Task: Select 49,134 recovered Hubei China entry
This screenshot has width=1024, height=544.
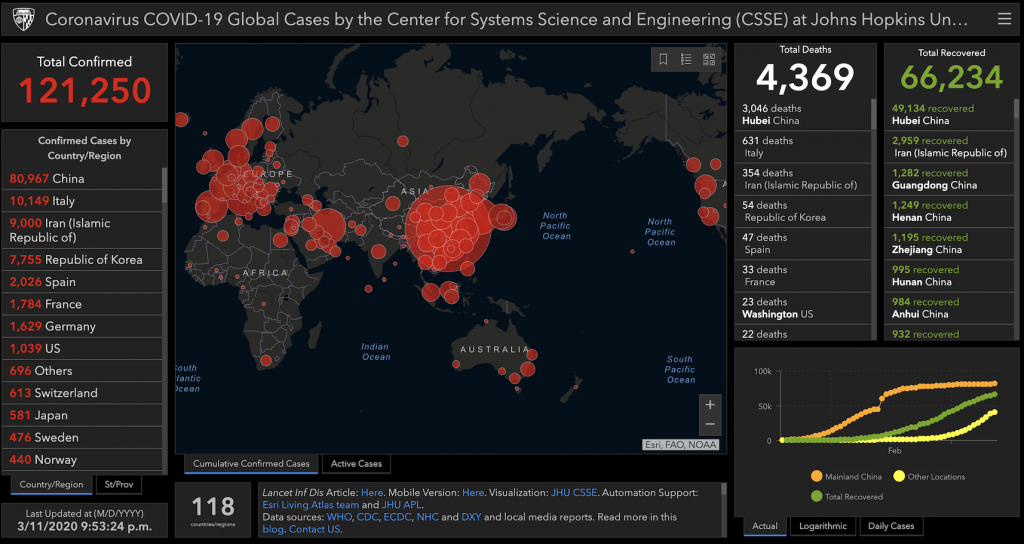Action: tap(950, 114)
